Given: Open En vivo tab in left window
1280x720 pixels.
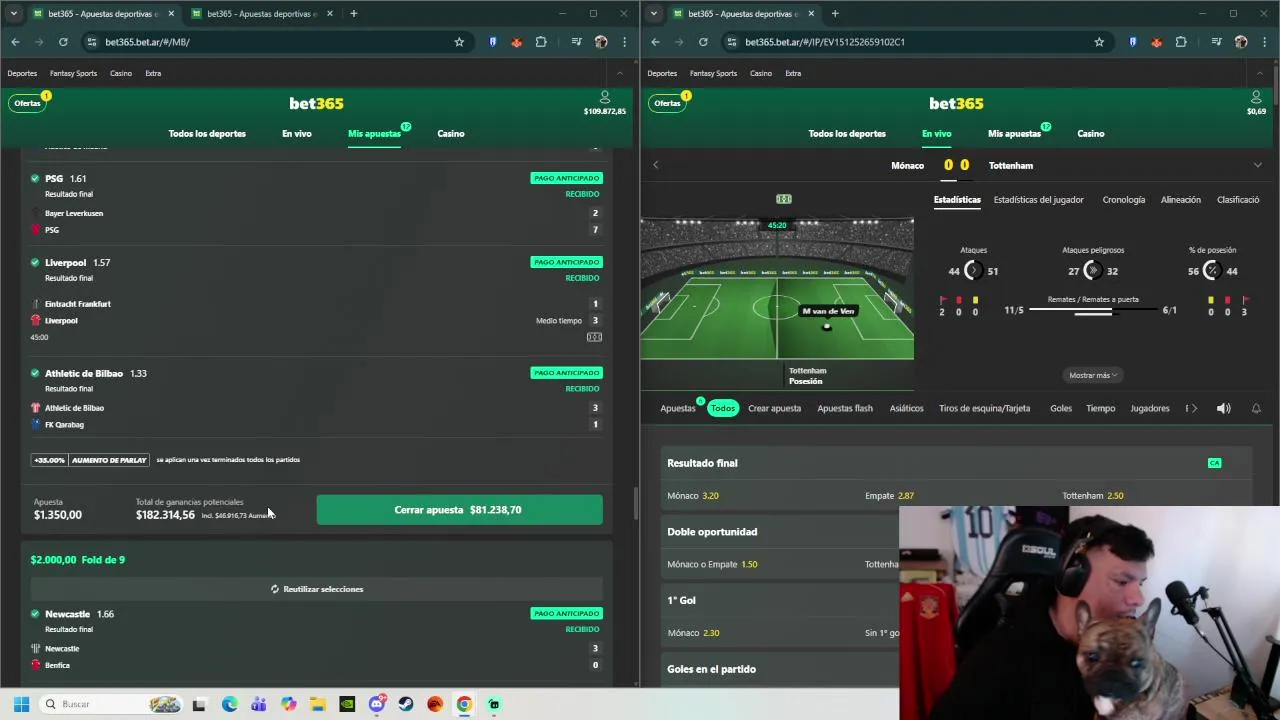Looking at the screenshot, I should click(x=296, y=134).
